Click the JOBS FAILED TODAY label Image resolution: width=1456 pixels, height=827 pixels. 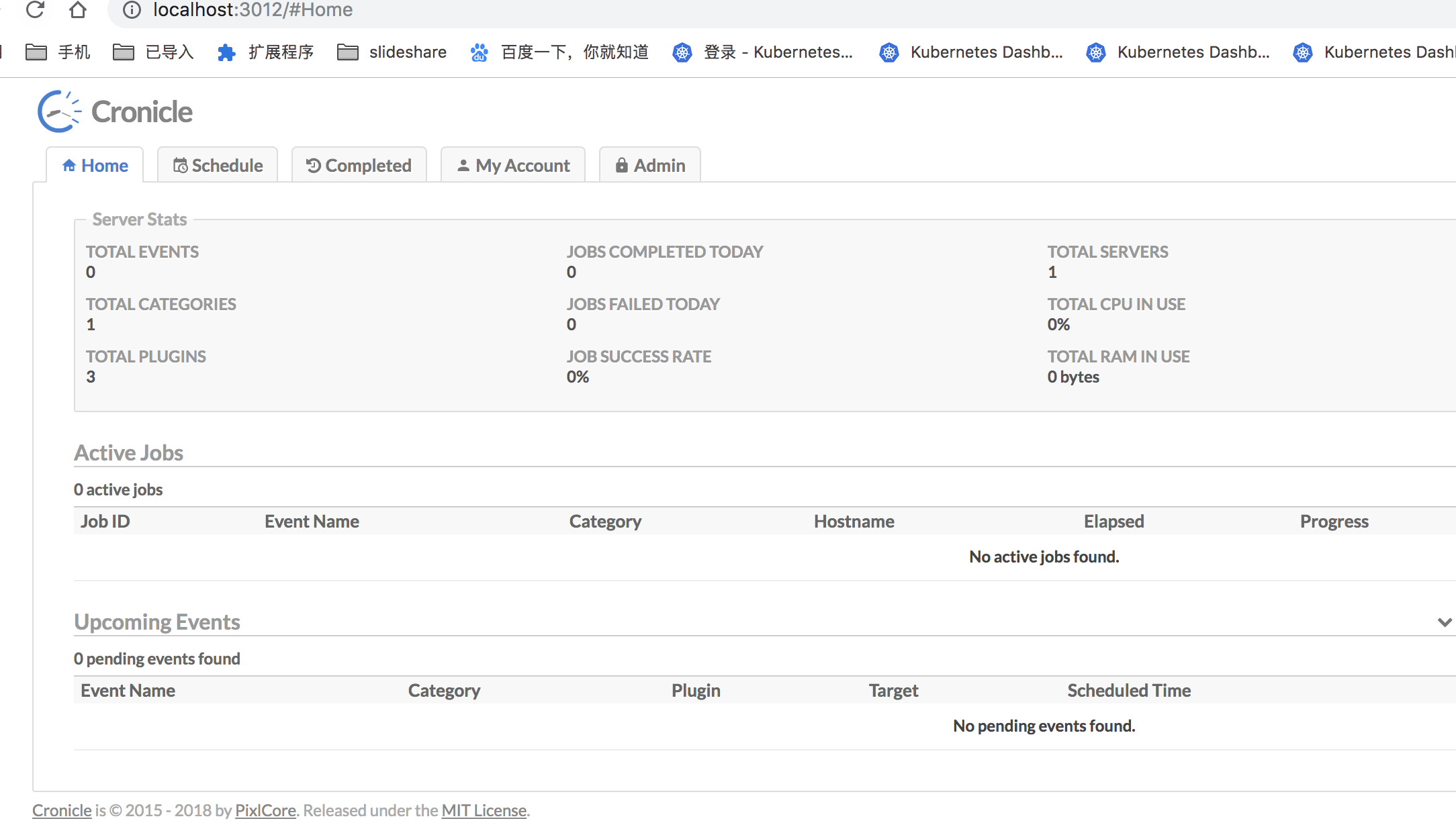643,304
